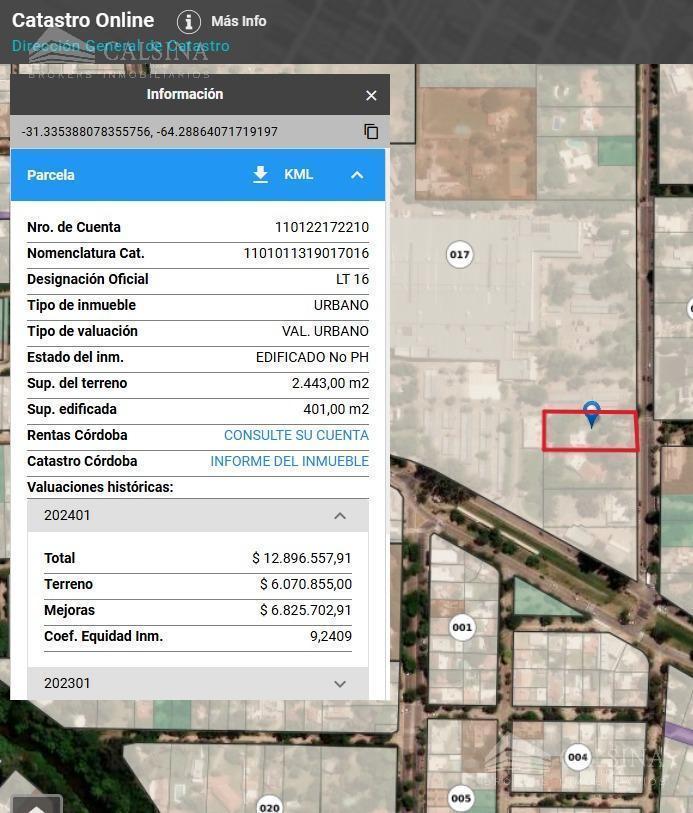The width and height of the screenshot is (693, 813).
Task: Click the Más Info circled i icon
Action: (x=189, y=22)
